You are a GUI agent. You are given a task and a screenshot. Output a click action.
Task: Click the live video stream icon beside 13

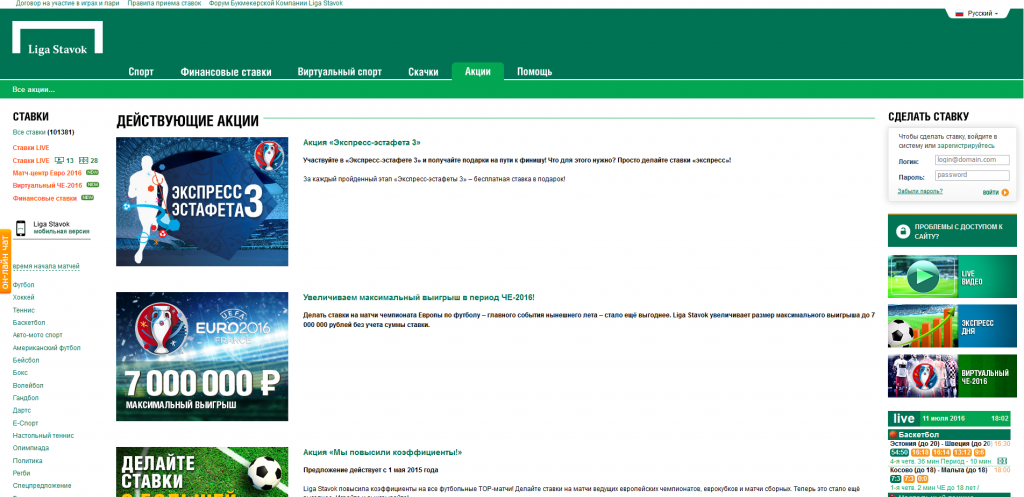(x=59, y=161)
